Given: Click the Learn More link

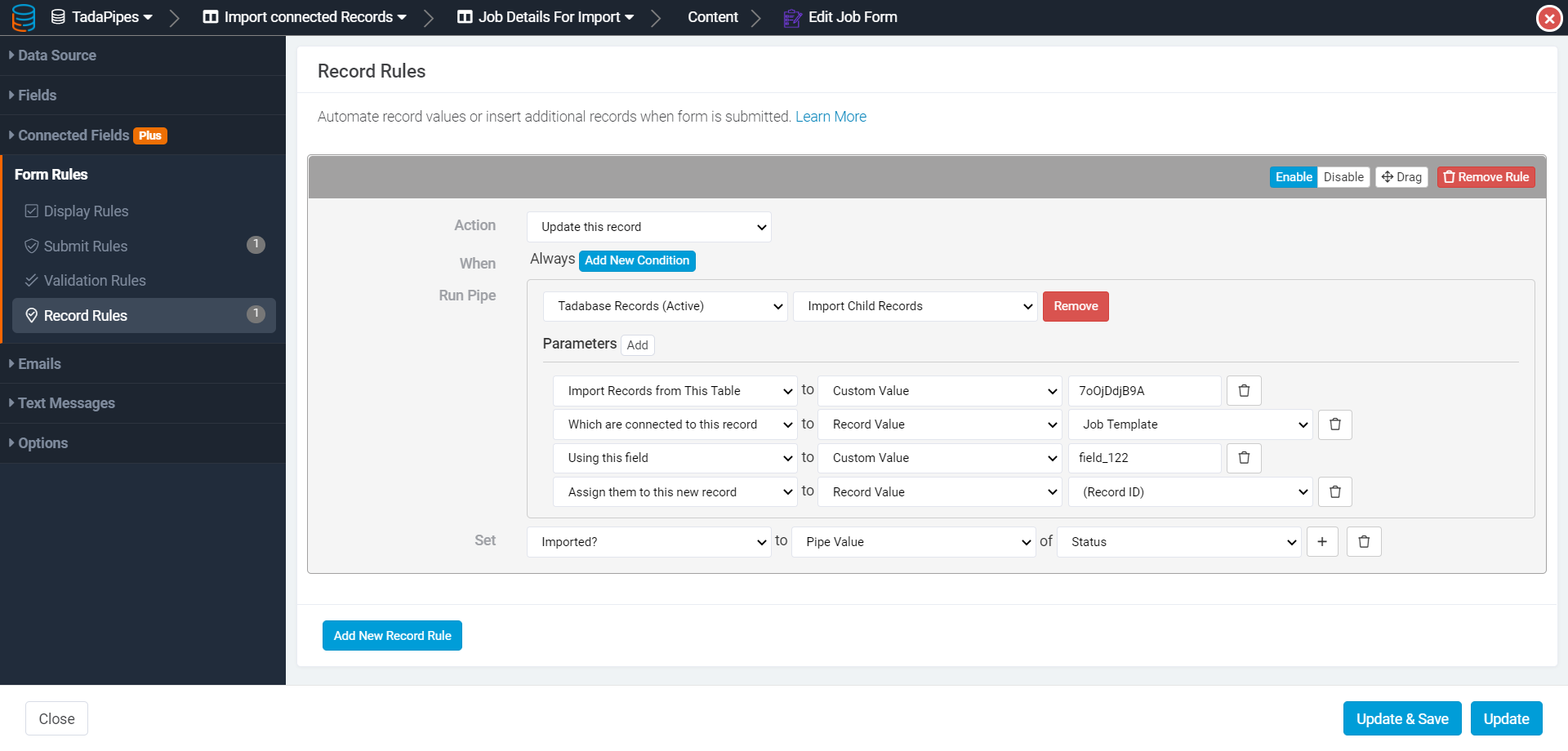Looking at the screenshot, I should click(x=831, y=117).
